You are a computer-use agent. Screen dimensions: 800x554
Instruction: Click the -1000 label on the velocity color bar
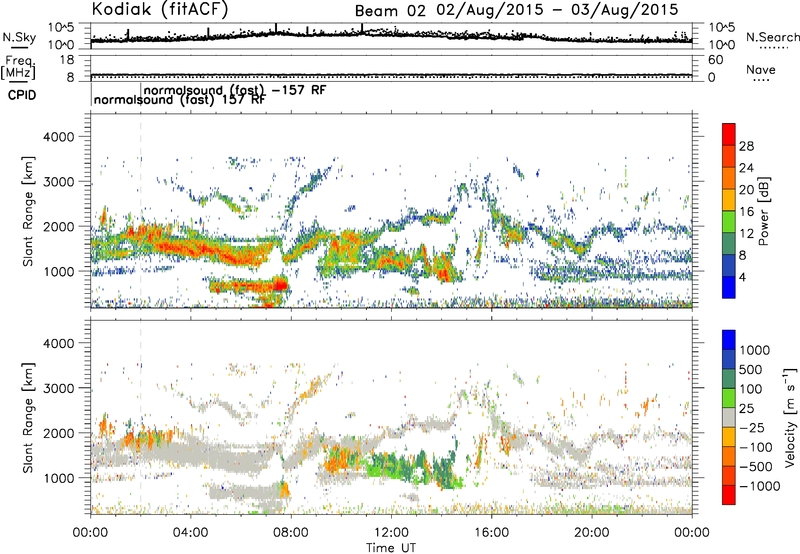click(760, 486)
